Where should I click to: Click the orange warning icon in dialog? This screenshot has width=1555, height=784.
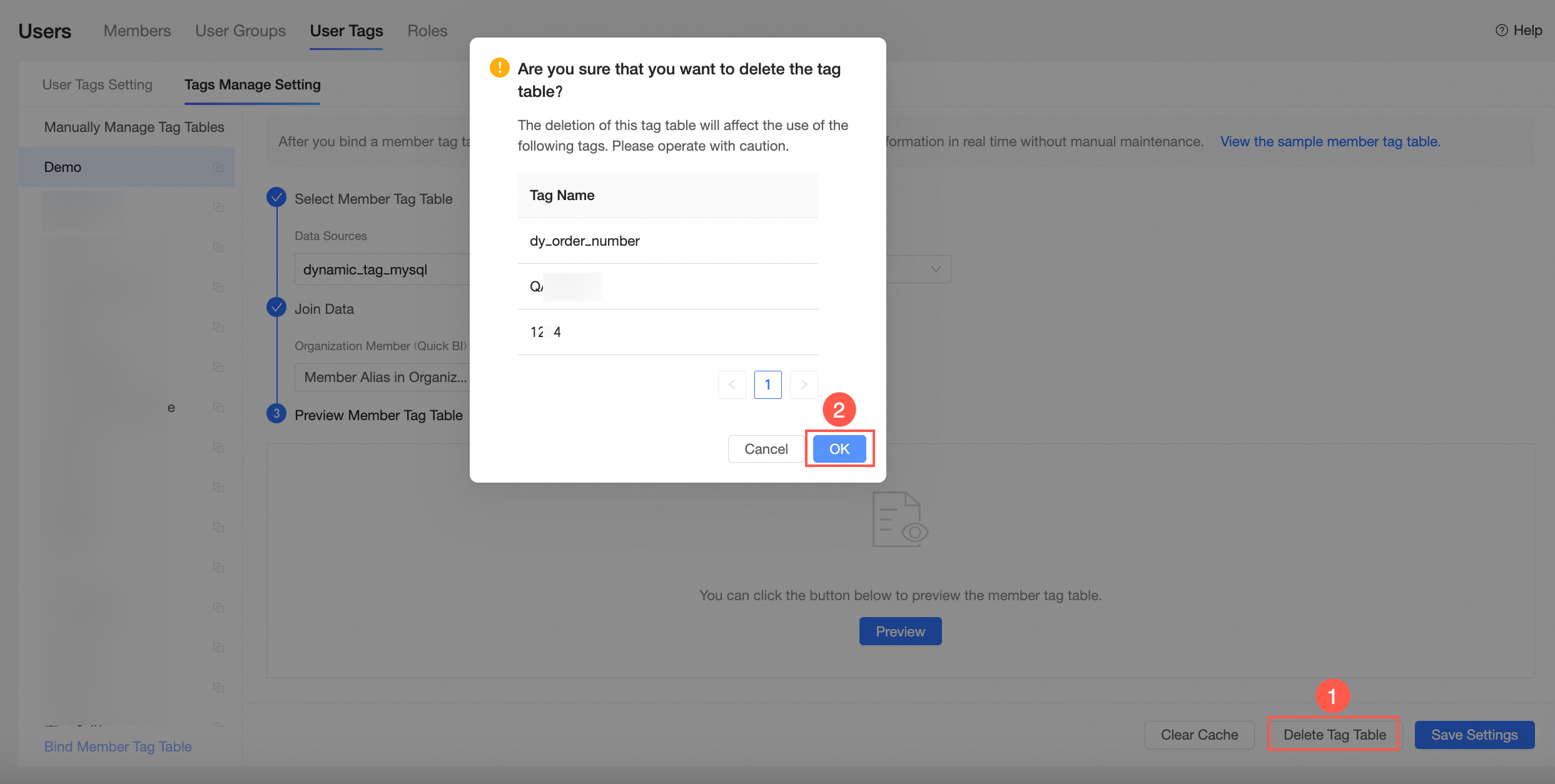pyautogui.click(x=499, y=68)
